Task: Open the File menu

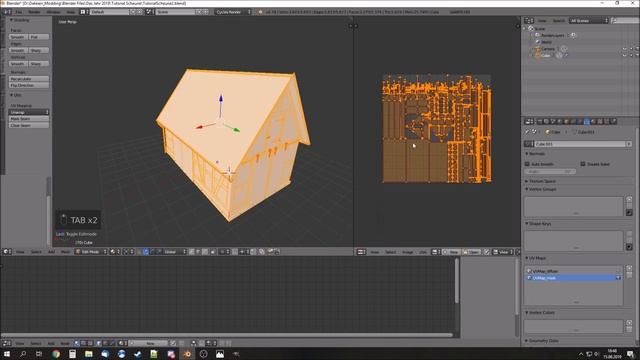Action: pyautogui.click(x=19, y=12)
